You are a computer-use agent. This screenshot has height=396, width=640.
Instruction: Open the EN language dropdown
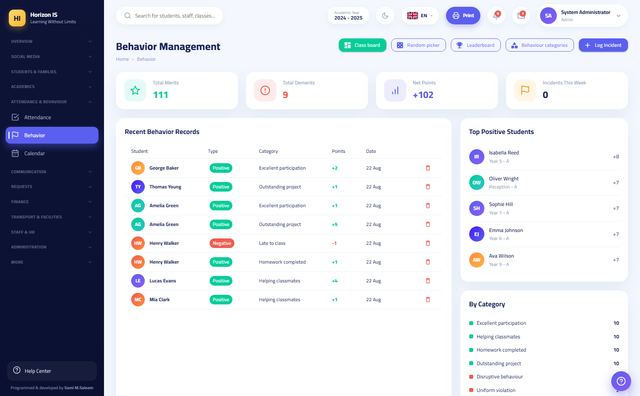tap(420, 16)
